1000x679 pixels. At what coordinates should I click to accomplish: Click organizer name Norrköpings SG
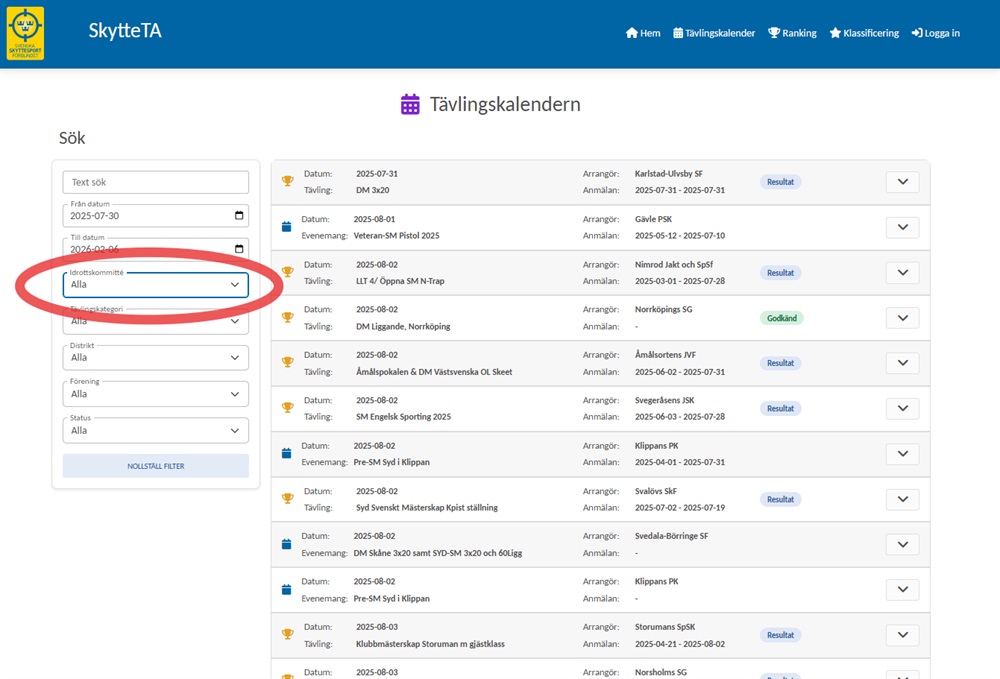663,309
